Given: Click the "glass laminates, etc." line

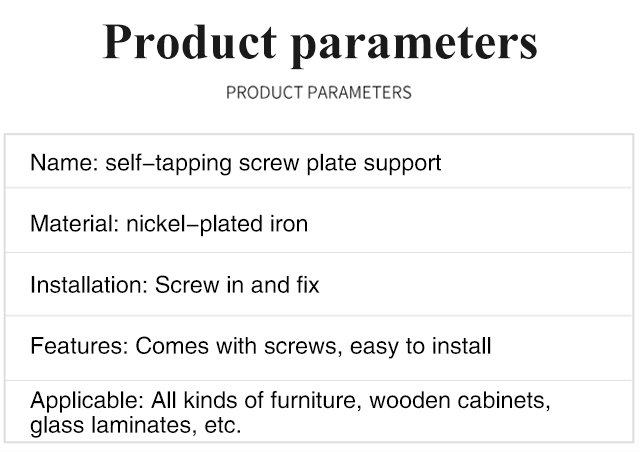Looking at the screenshot, I should (136, 424).
